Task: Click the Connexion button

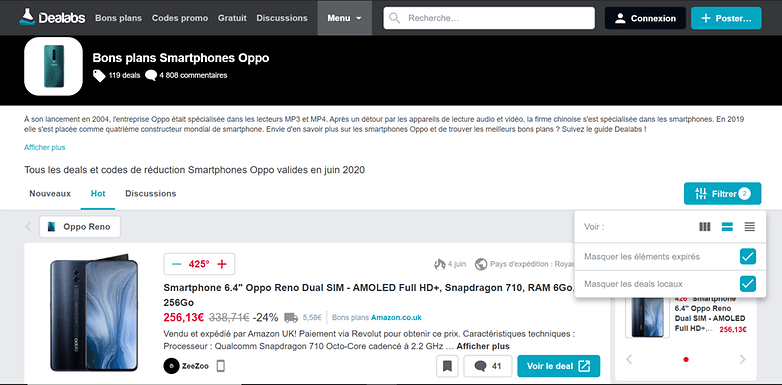Action: [645, 18]
